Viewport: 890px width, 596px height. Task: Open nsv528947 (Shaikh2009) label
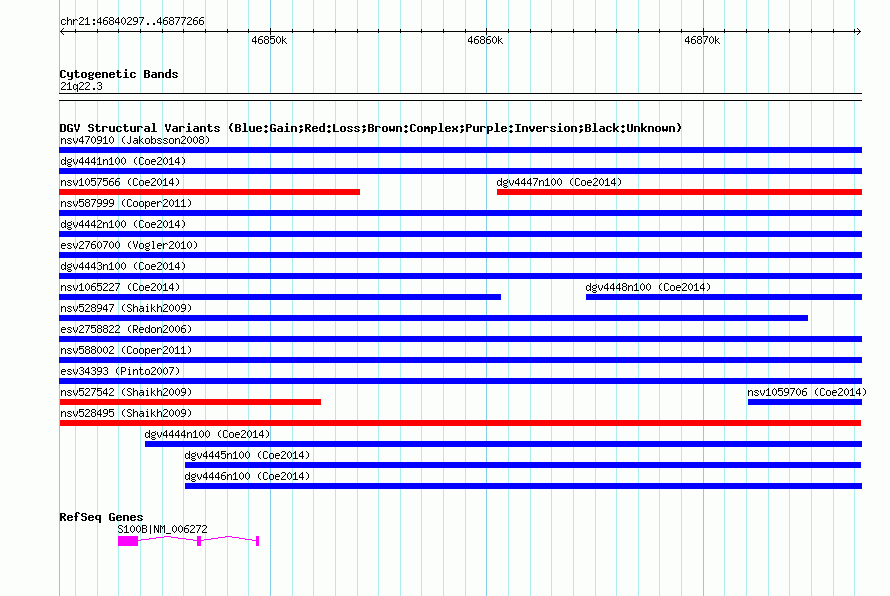pyautogui.click(x=126, y=308)
